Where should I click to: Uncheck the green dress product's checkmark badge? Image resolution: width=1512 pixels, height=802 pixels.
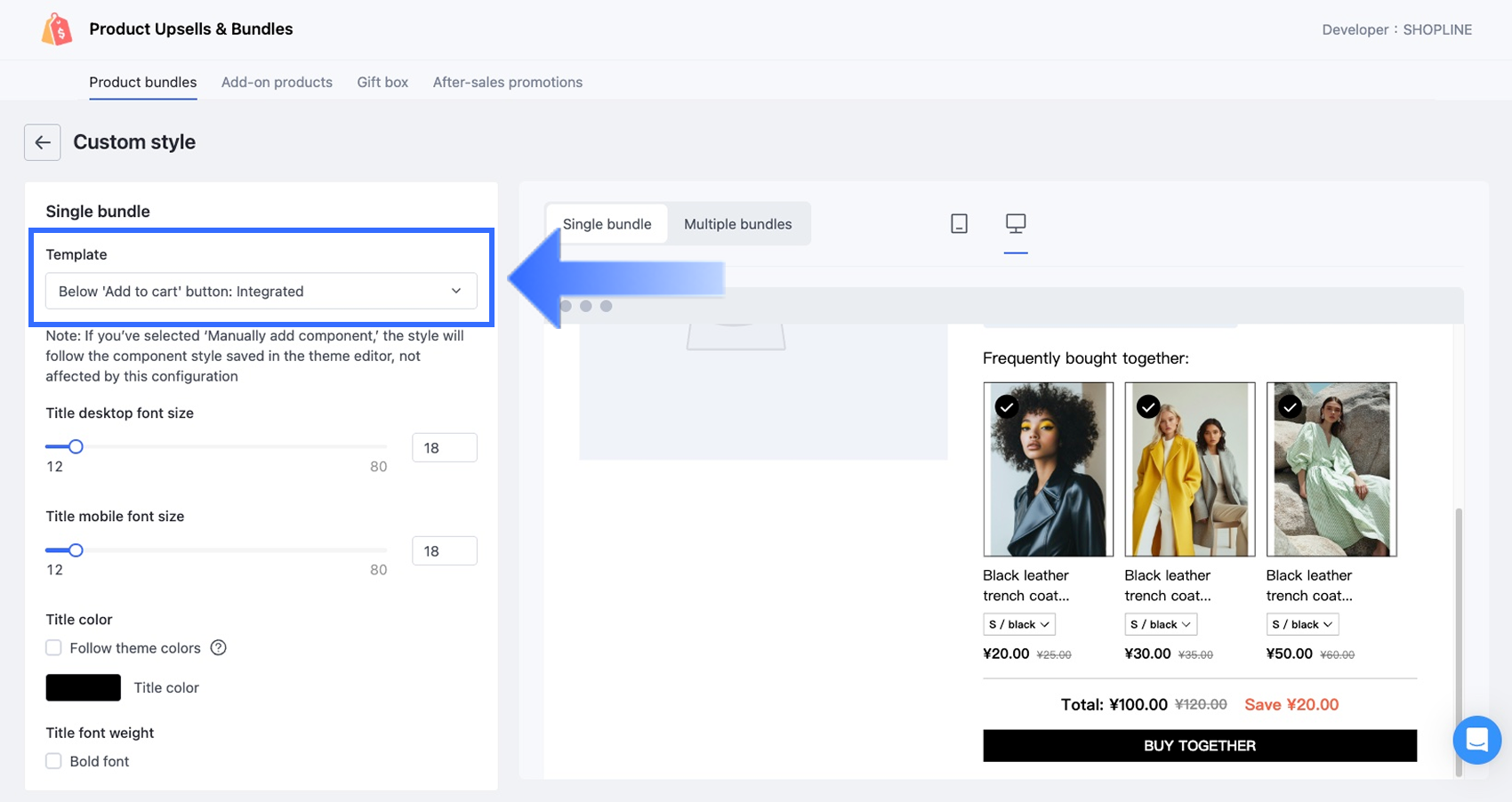tap(1290, 406)
